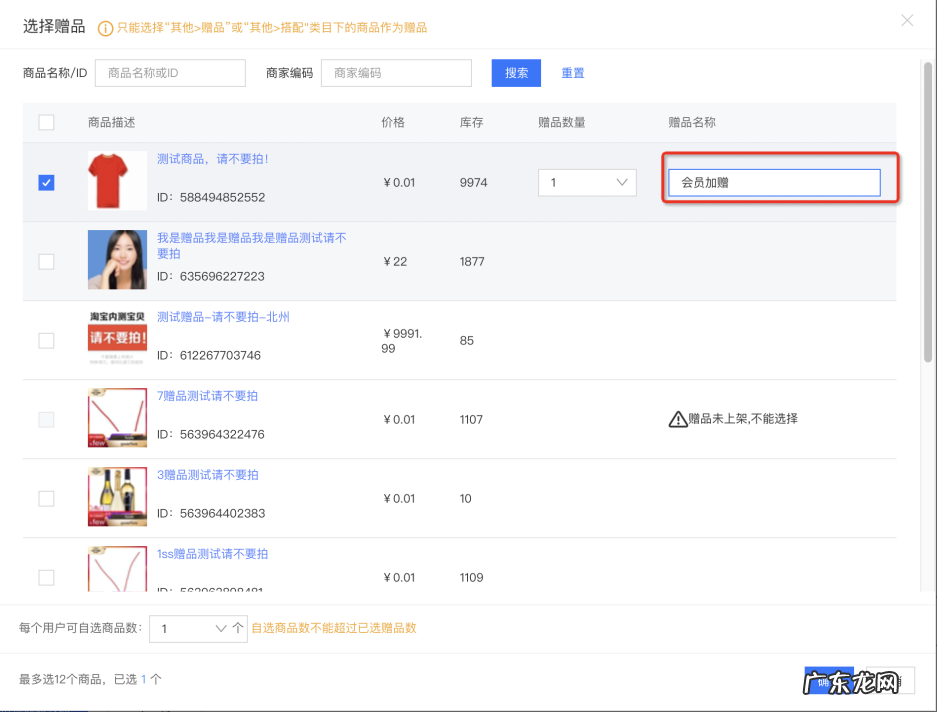
Task: Check the box for 测试赠品-请不要拍-北州
Action: click(46, 340)
